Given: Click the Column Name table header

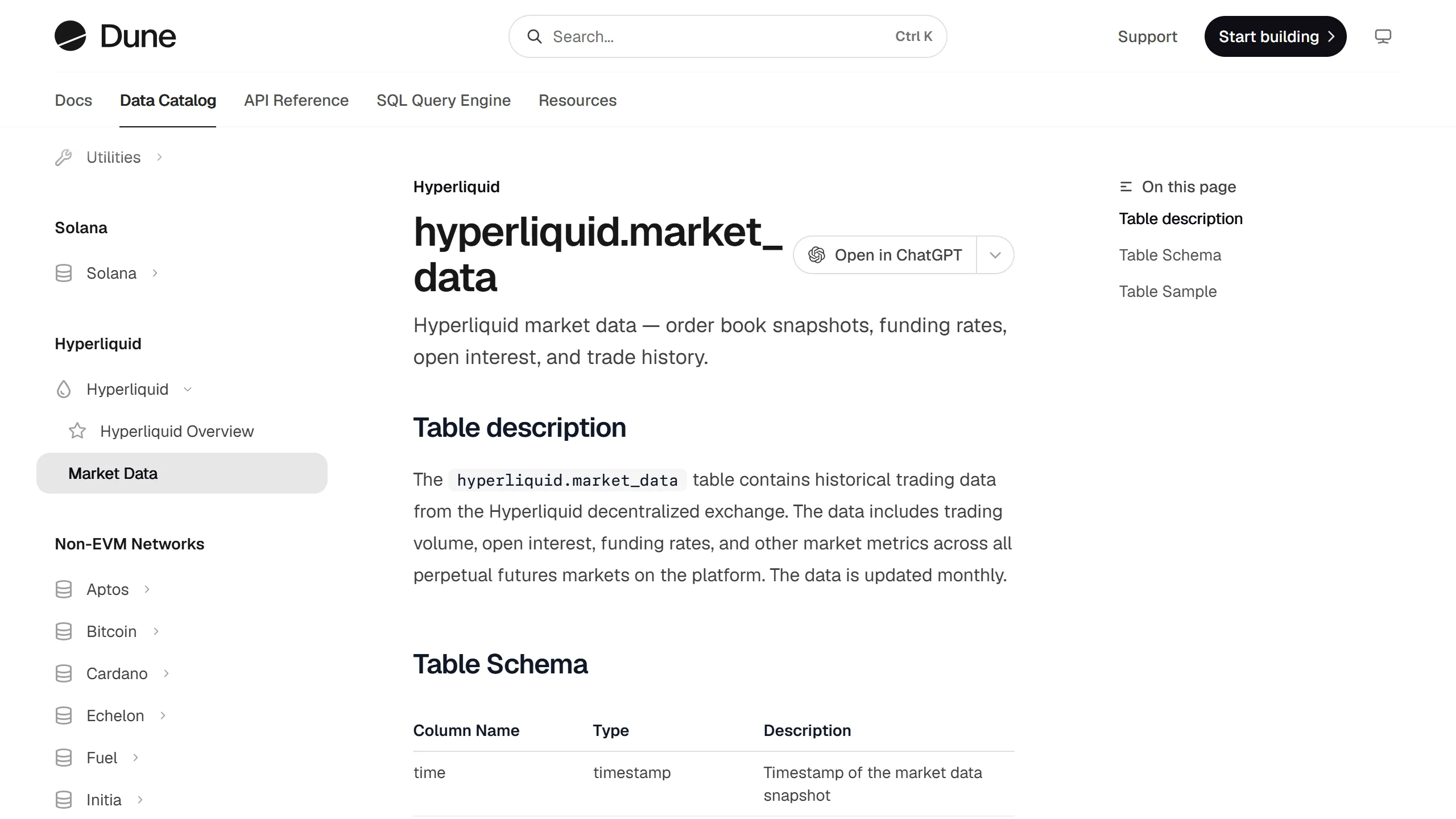Looking at the screenshot, I should (x=466, y=730).
